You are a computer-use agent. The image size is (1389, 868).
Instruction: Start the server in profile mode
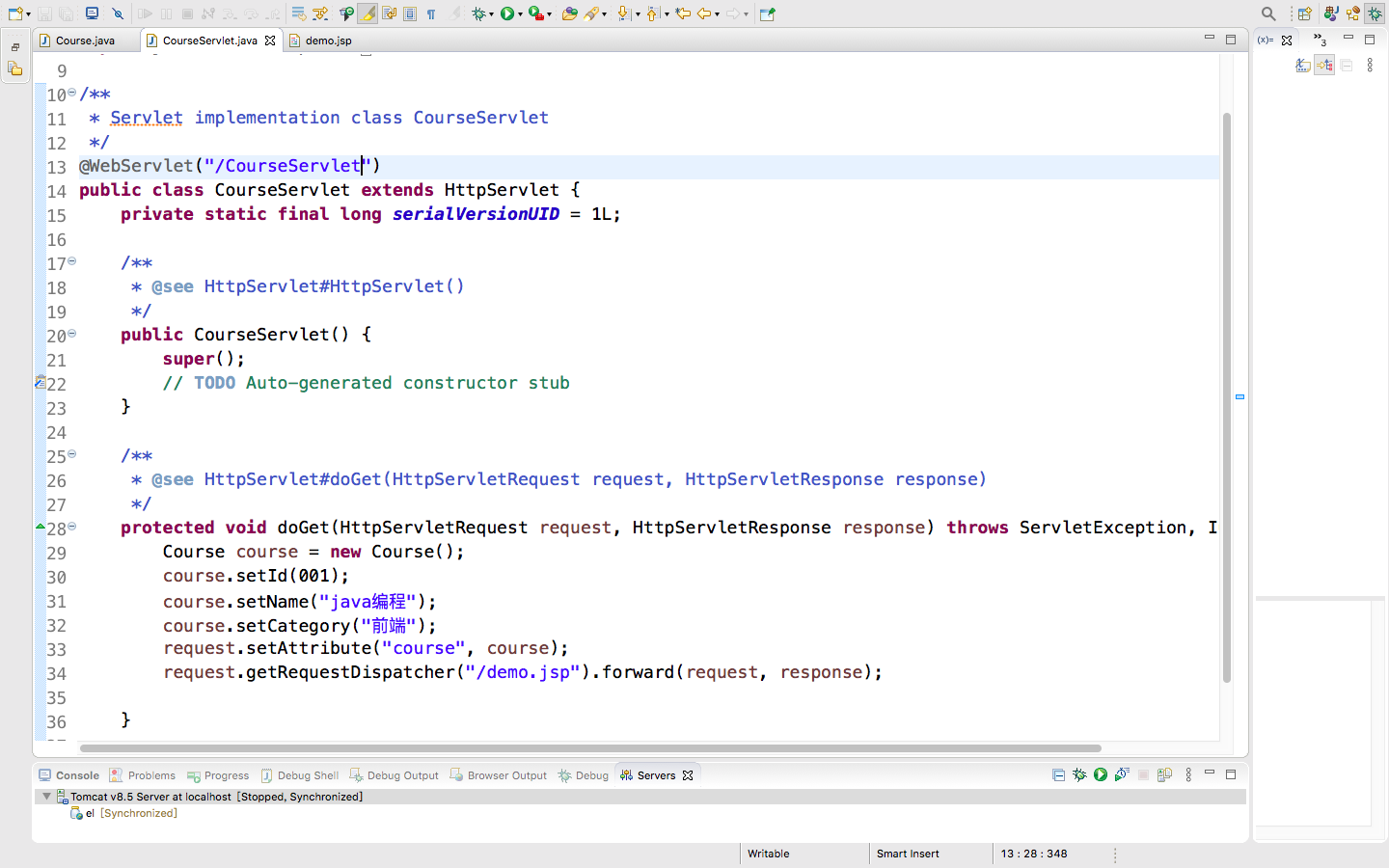[x=1122, y=774]
